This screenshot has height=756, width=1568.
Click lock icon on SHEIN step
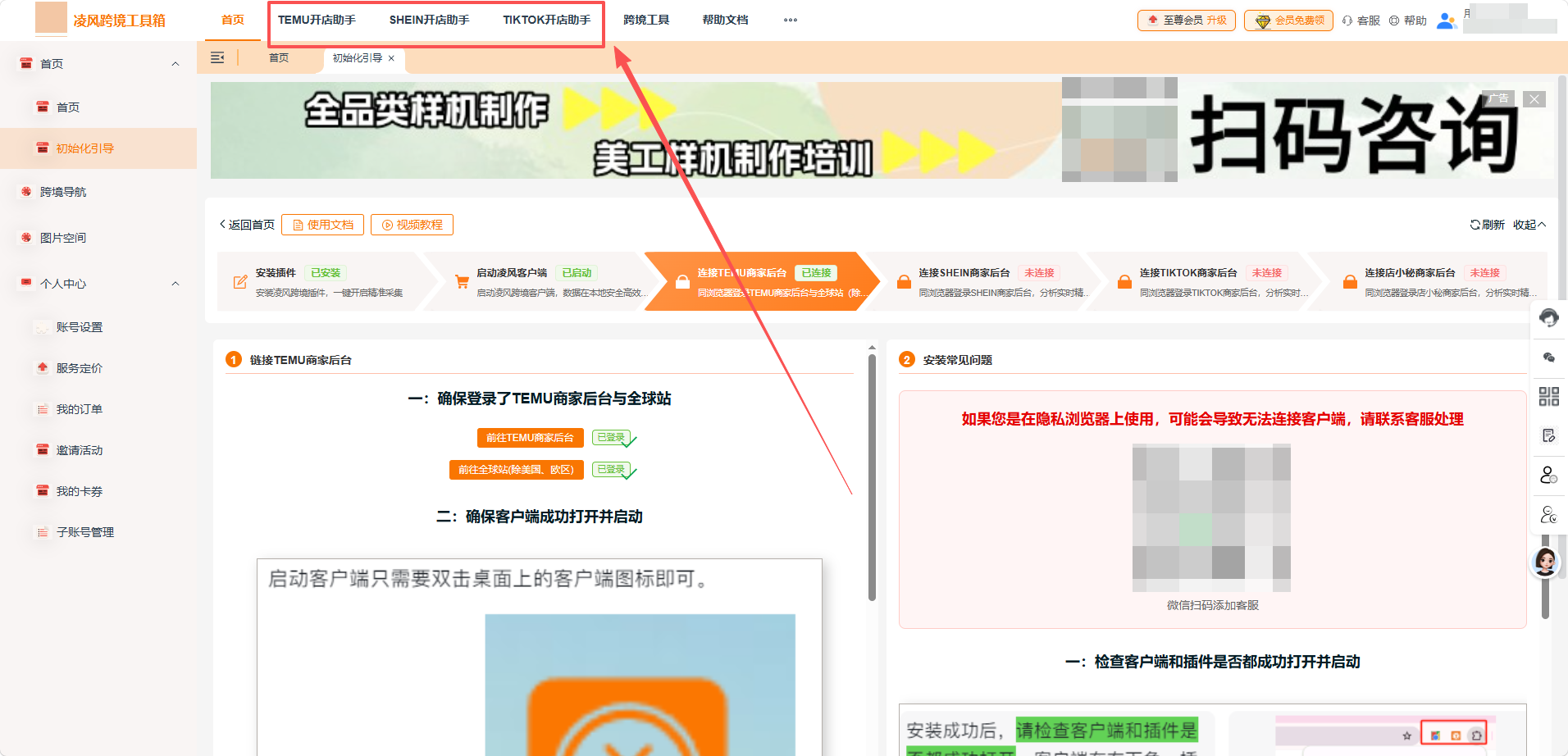[904, 282]
